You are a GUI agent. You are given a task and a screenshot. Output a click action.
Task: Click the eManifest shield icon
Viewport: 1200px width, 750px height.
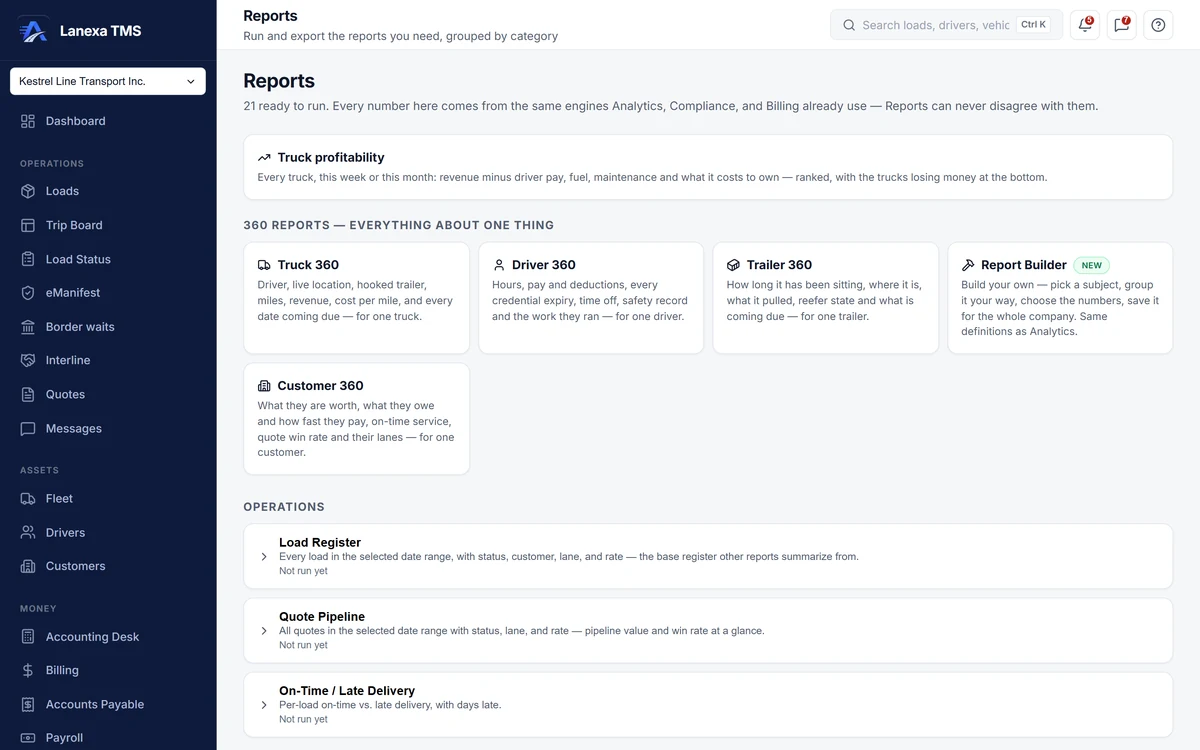[x=28, y=293]
